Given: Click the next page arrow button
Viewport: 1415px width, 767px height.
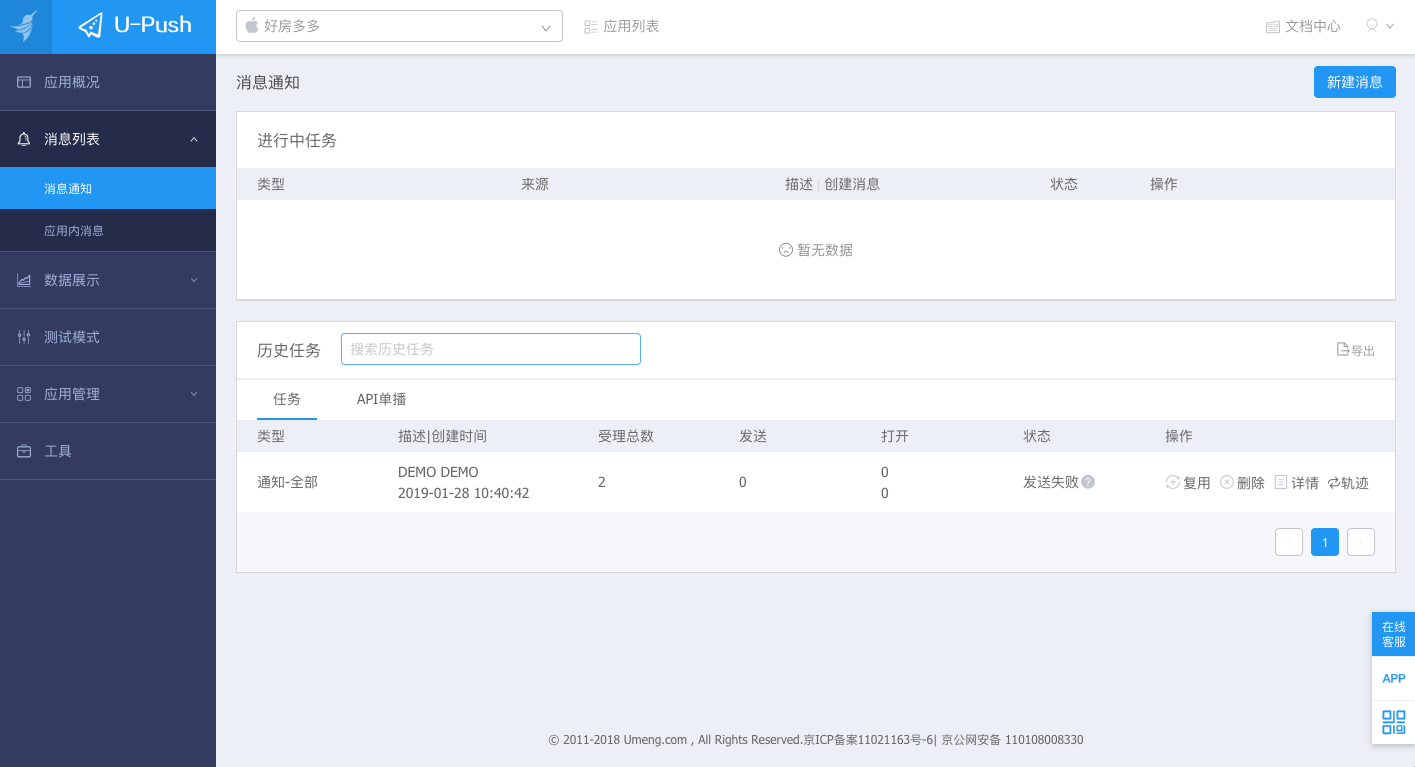Looking at the screenshot, I should (x=1361, y=542).
